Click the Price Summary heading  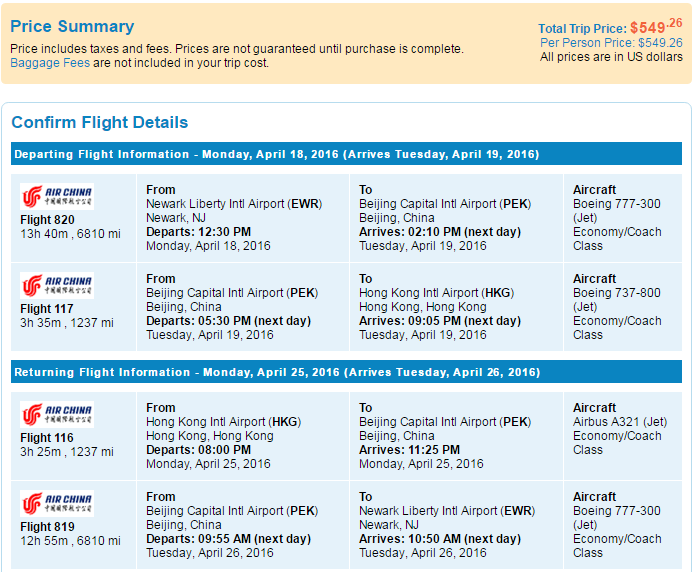[72, 27]
